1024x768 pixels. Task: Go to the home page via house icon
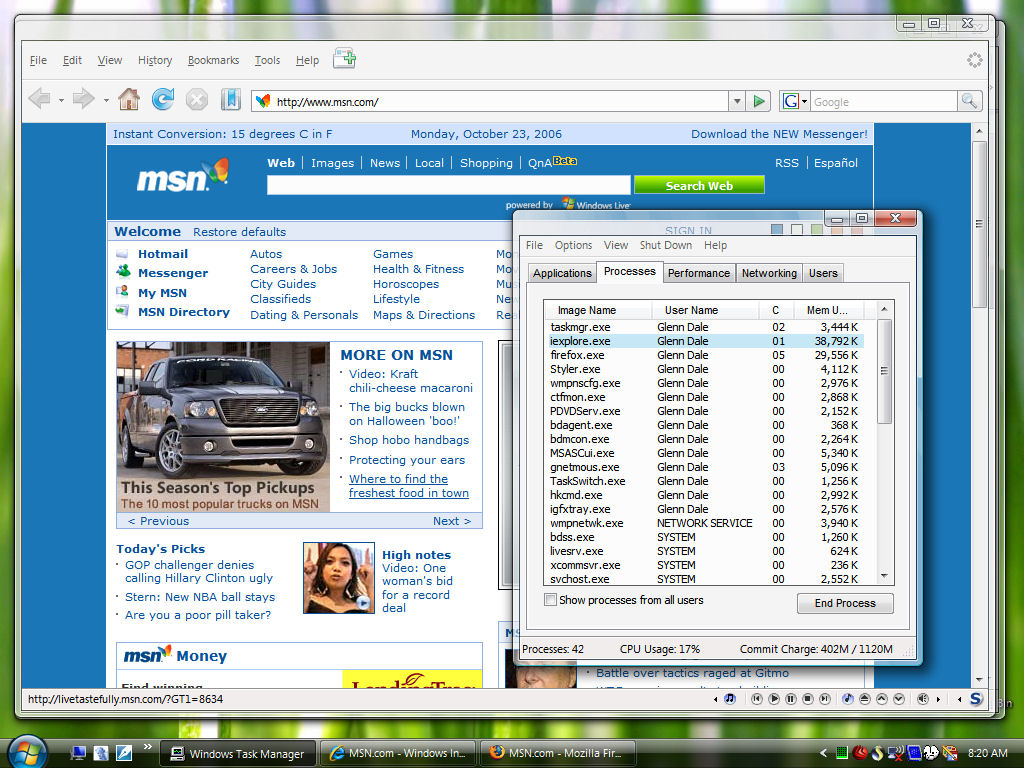pyautogui.click(x=129, y=99)
